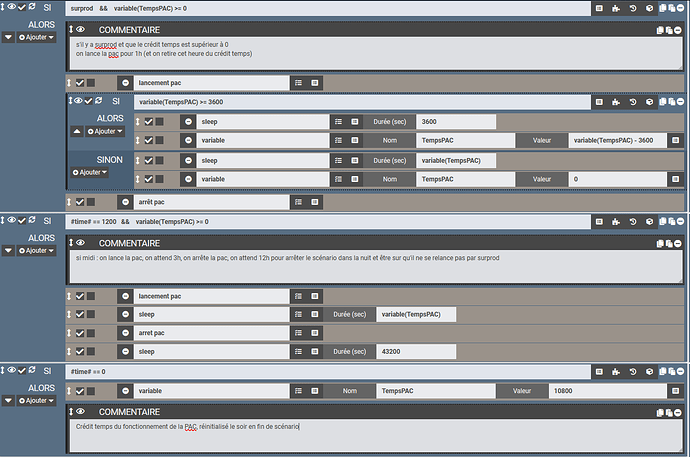Click the repeat icon on the '#time# == 0' block
Image resolution: width=690 pixels, height=457 pixels.
31,371
